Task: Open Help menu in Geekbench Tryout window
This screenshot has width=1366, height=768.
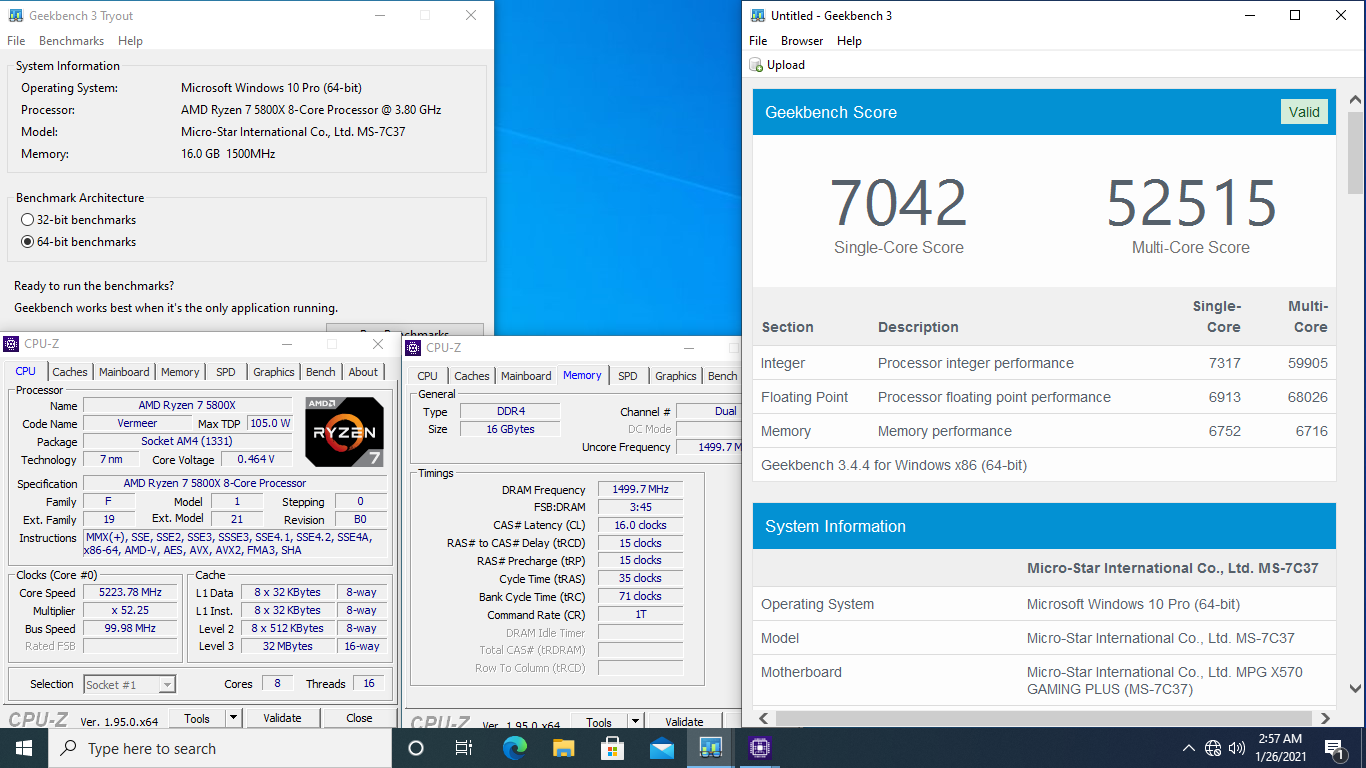Action: [x=130, y=41]
